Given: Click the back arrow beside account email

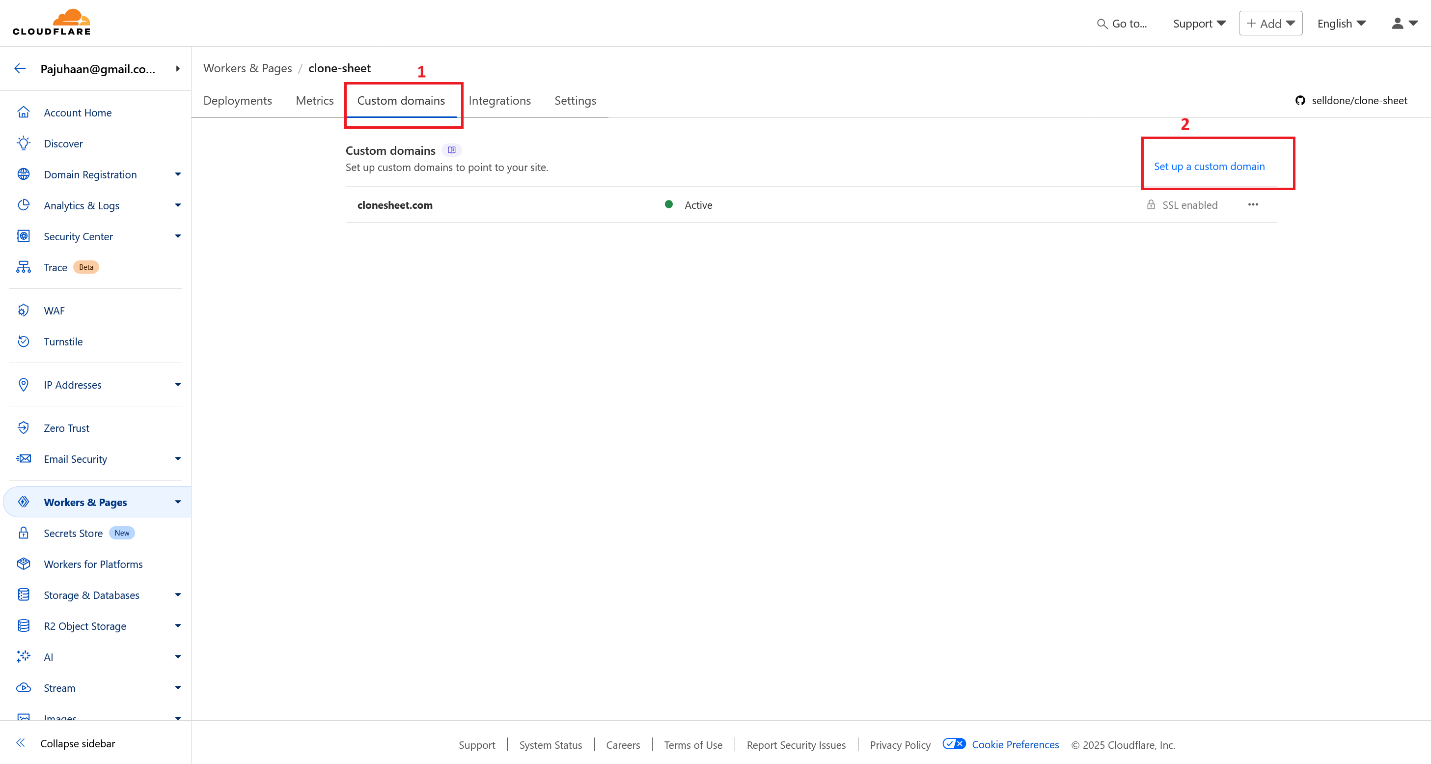Looking at the screenshot, I should [20, 69].
